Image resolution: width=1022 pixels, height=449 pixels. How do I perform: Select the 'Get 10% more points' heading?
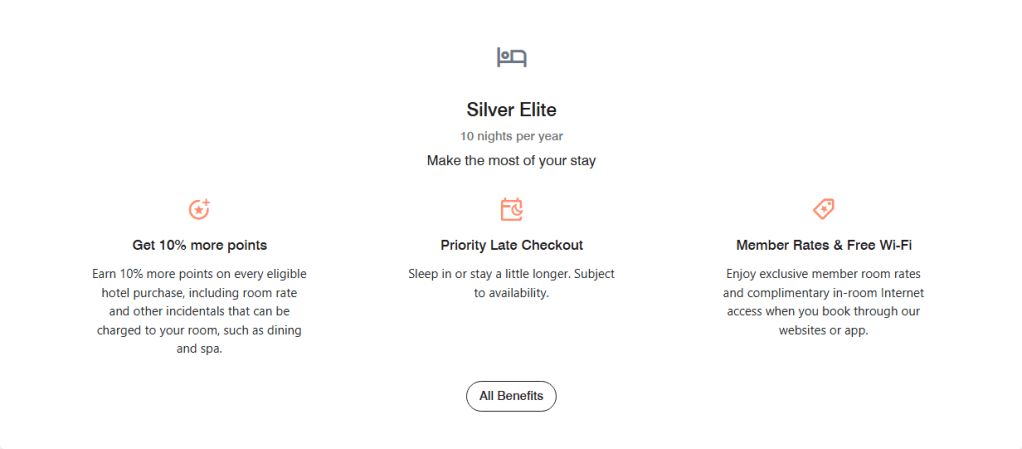tap(200, 245)
